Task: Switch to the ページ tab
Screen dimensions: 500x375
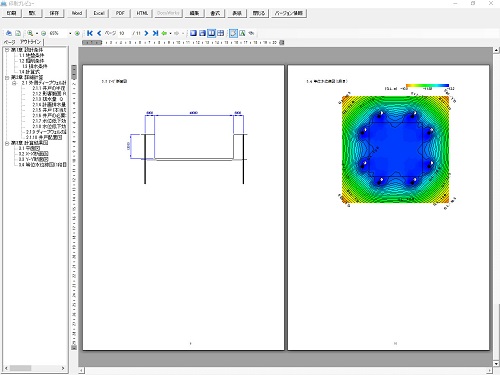Action: (x=9, y=42)
